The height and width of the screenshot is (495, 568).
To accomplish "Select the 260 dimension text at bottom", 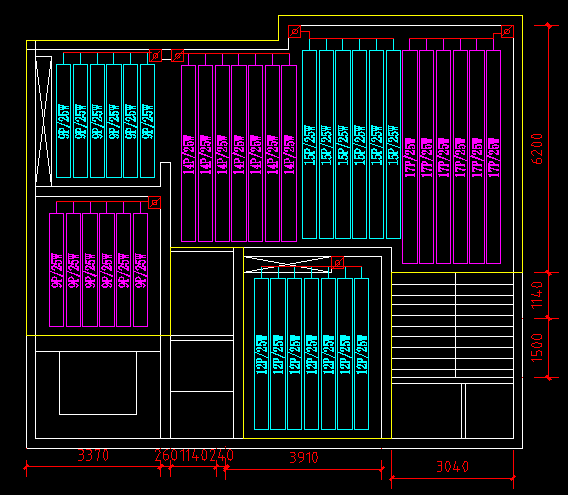I will [x=166, y=455].
